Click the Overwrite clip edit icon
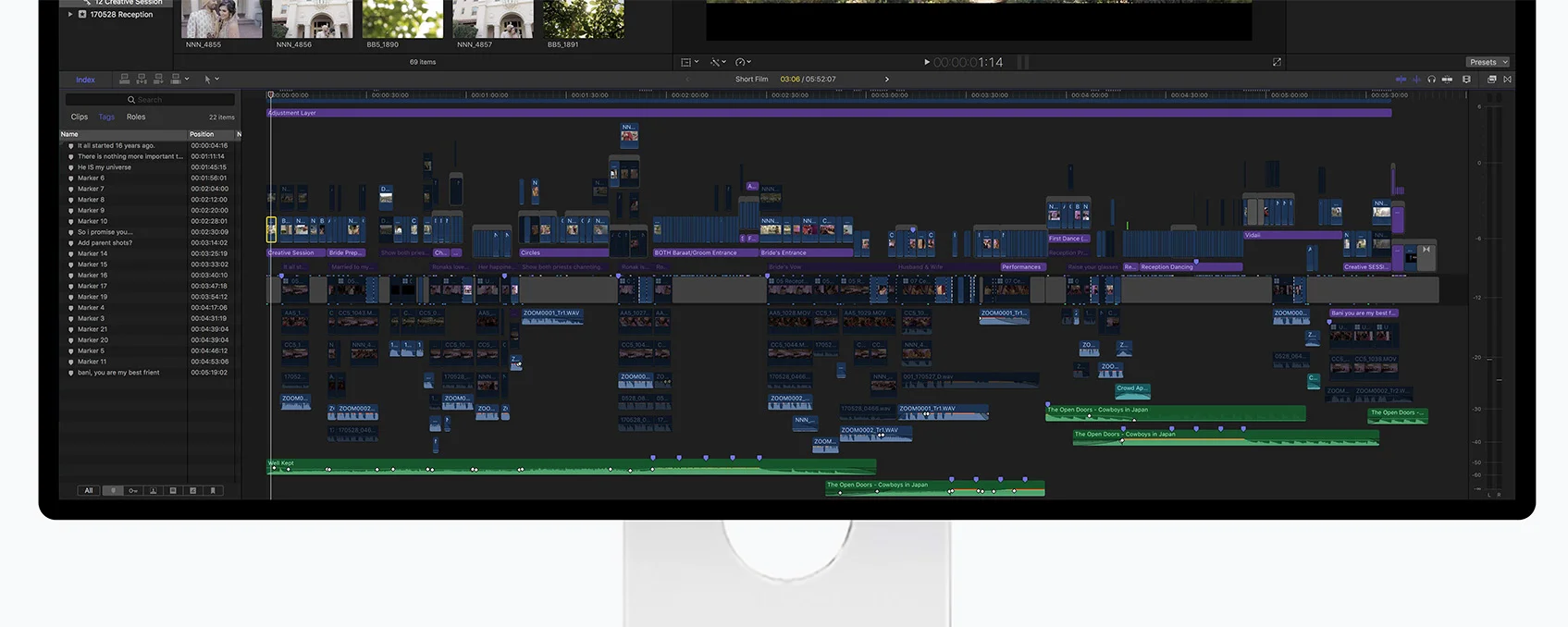Viewport: 1568px width, 627px height. (x=175, y=80)
